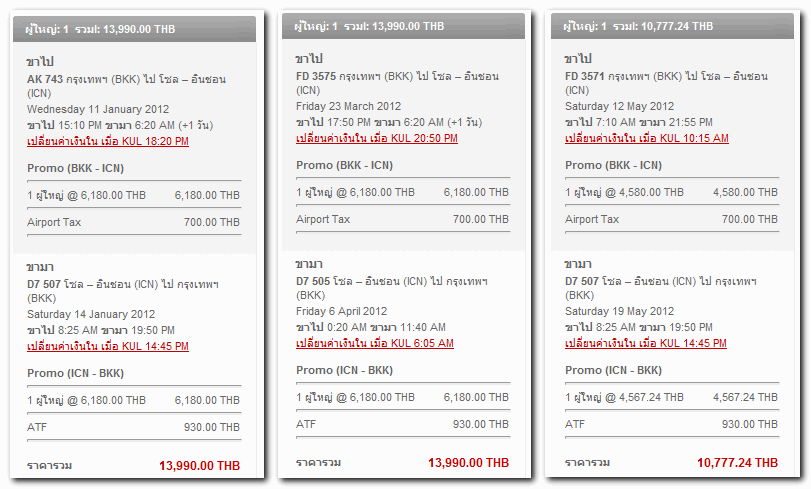Click KUL 14:45 PM link under 19 May
This screenshot has height=489, width=811.
click(647, 343)
